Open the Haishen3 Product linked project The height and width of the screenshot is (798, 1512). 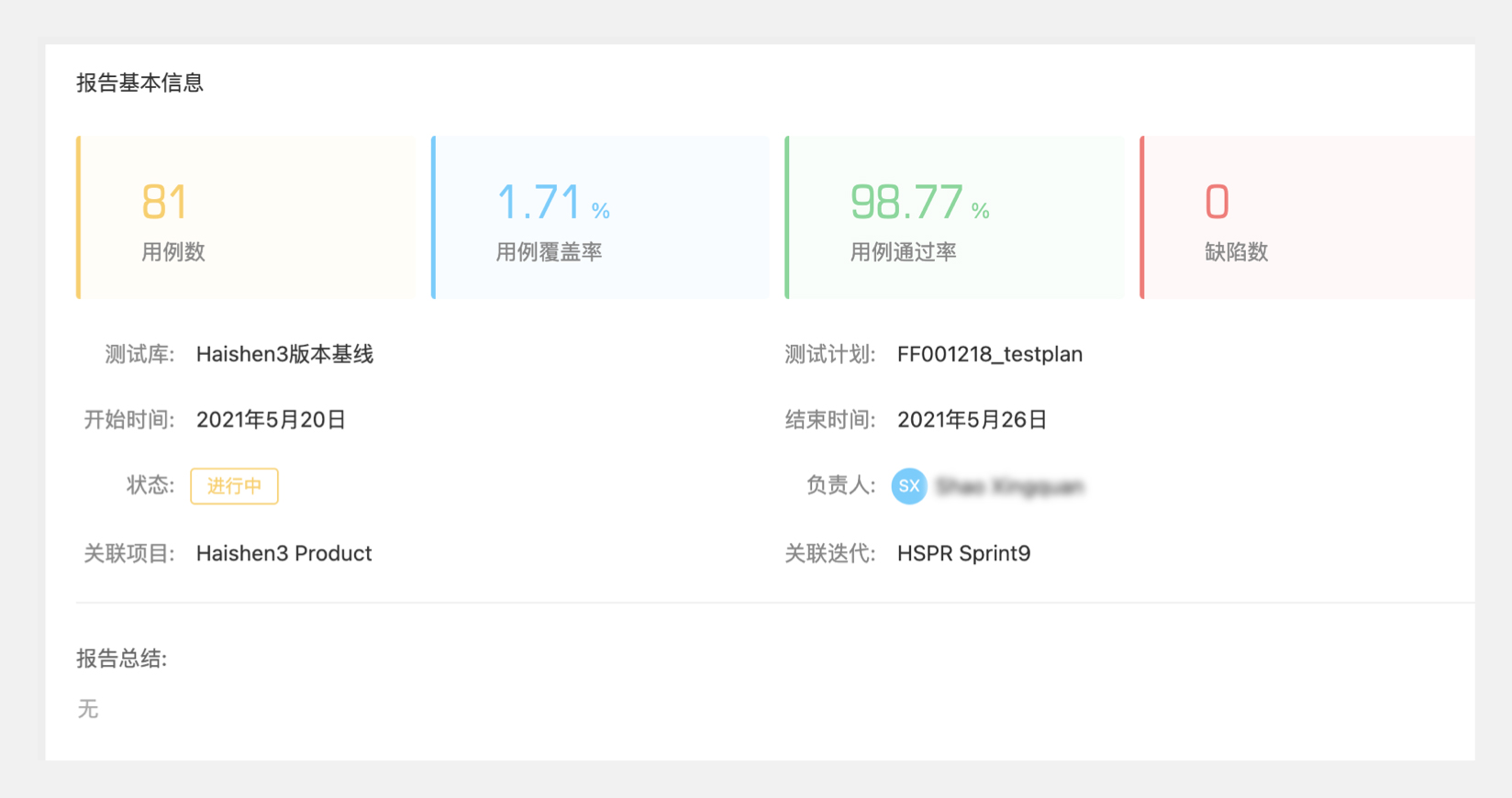(x=283, y=553)
